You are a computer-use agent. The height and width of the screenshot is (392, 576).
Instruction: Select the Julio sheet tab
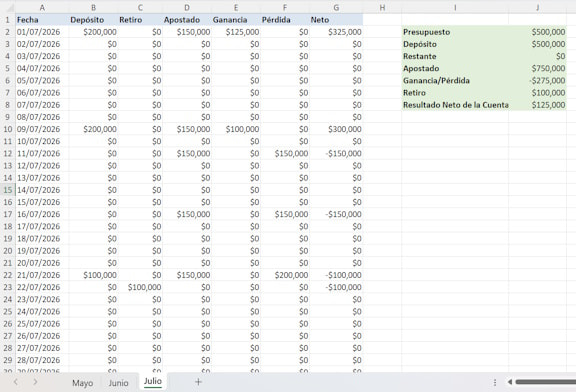pyautogui.click(x=152, y=382)
